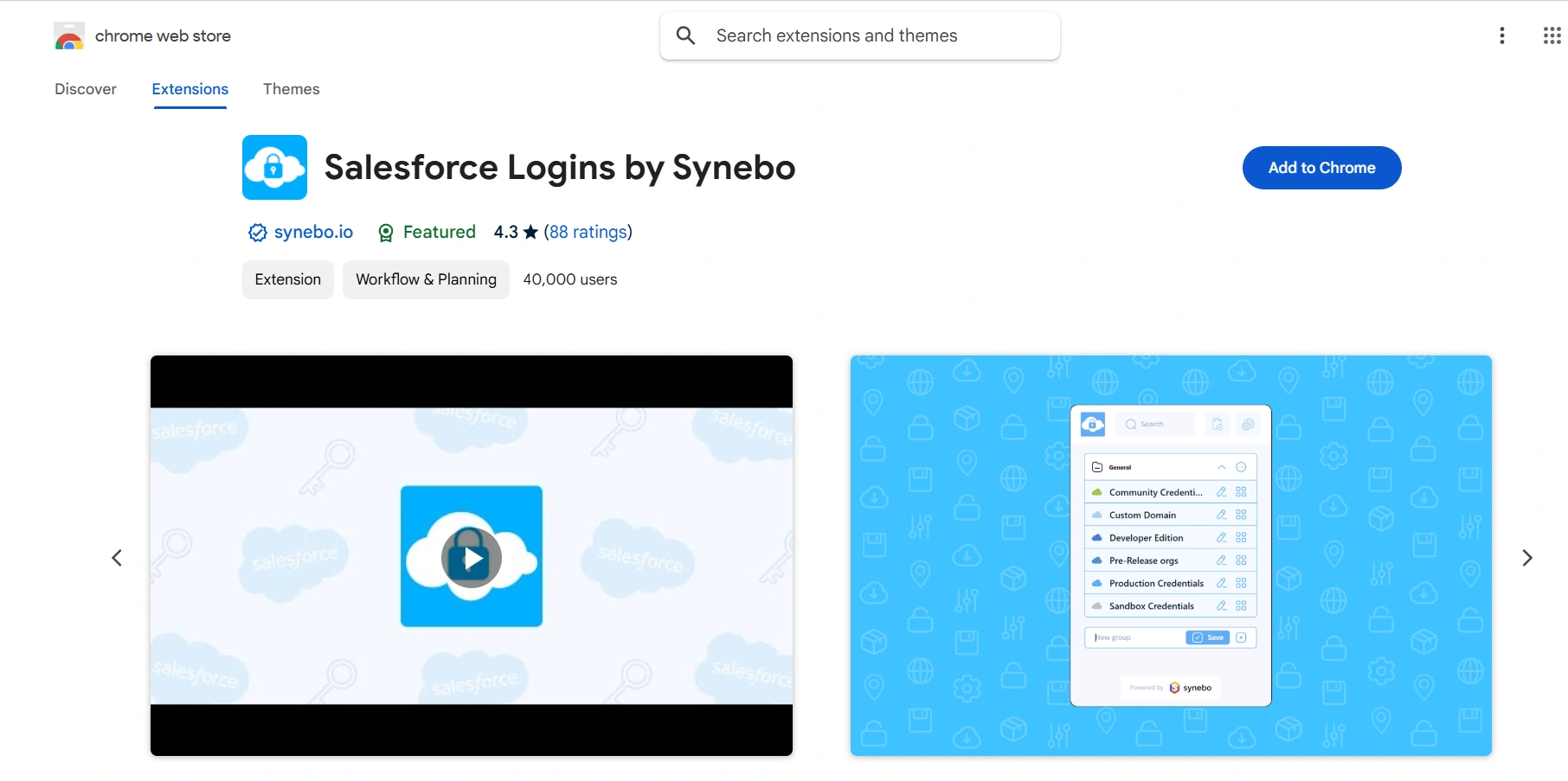The height and width of the screenshot is (781, 1568).
Task: Open the Discover tab
Action: click(x=86, y=88)
